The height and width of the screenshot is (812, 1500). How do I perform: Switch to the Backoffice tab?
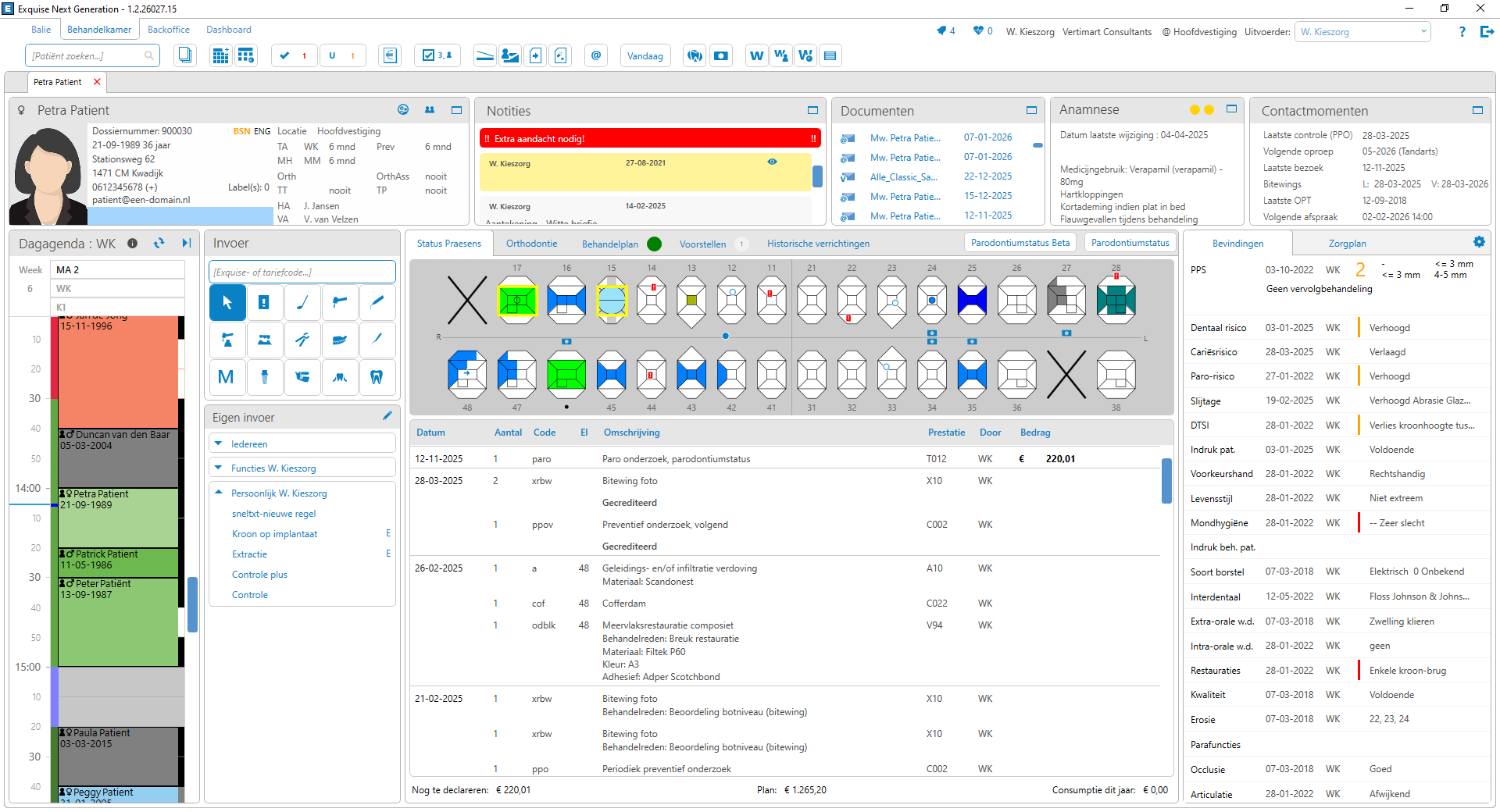pyautogui.click(x=169, y=30)
